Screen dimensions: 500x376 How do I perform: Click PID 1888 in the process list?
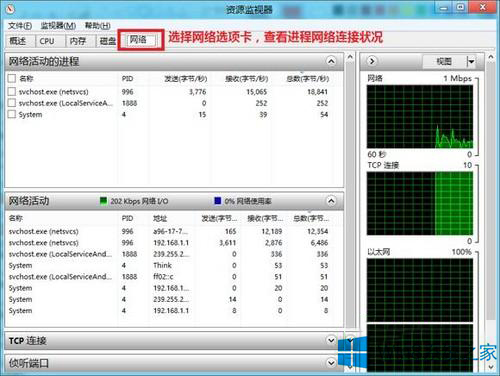click(x=129, y=103)
